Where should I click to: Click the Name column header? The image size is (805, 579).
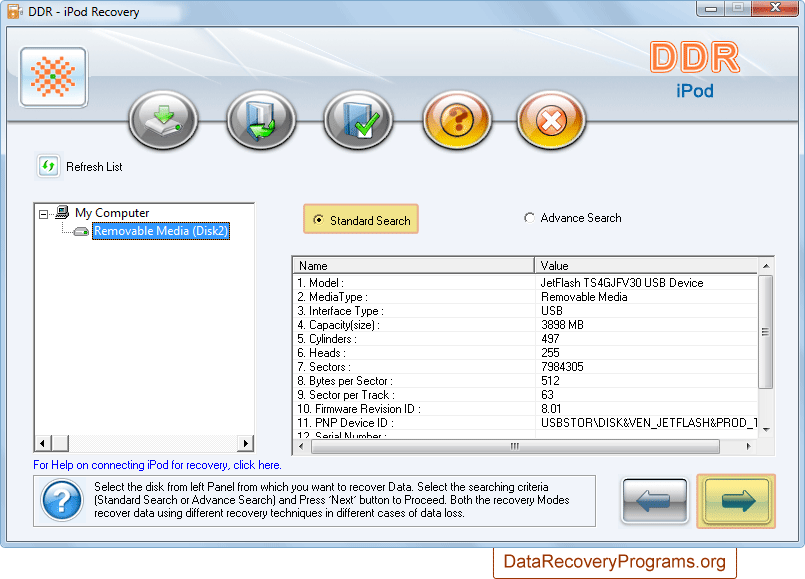tap(413, 265)
